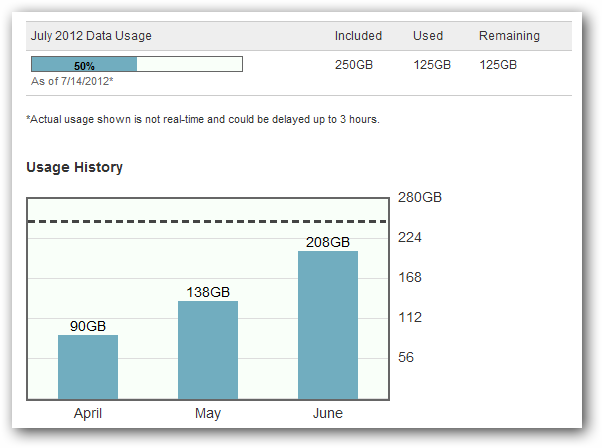Image resolution: width=602 pixels, height=448 pixels.
Task: Select the Used column header
Action: pos(428,36)
